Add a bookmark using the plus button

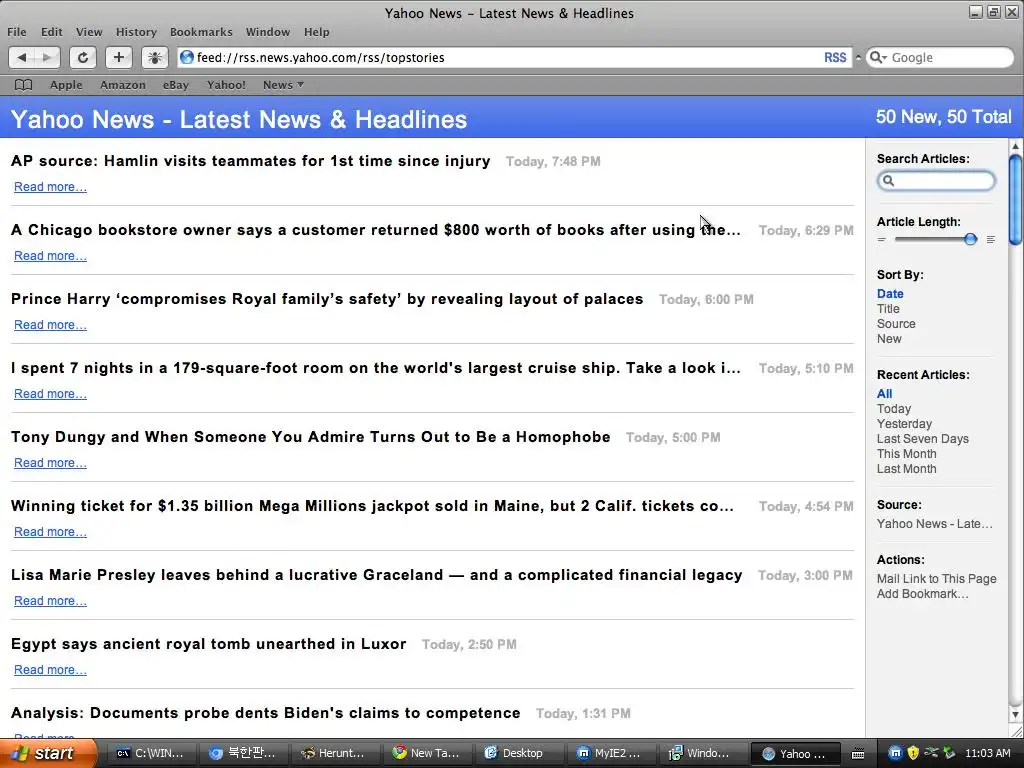pyautogui.click(x=118, y=57)
